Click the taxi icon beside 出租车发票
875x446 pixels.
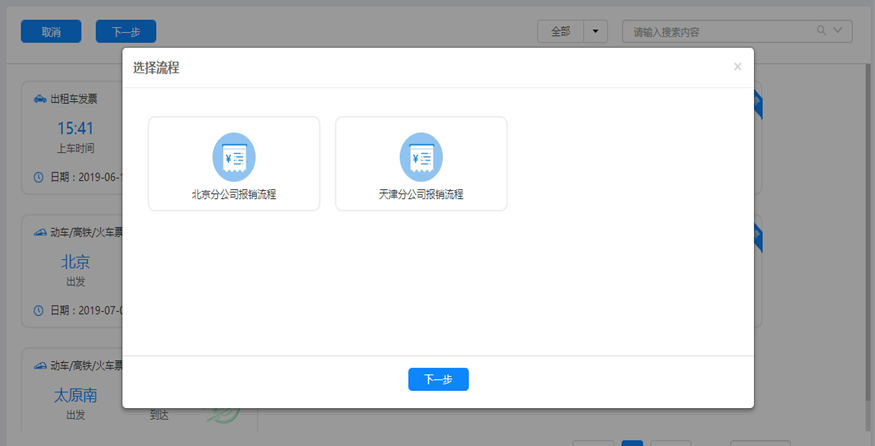[x=39, y=99]
